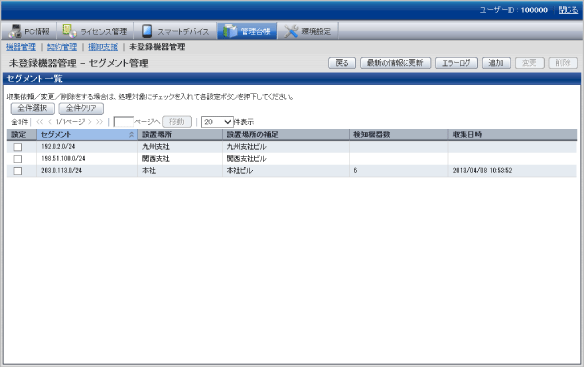Click the 全件クリア button
Image resolution: width=584 pixels, height=367 pixels.
(81, 108)
